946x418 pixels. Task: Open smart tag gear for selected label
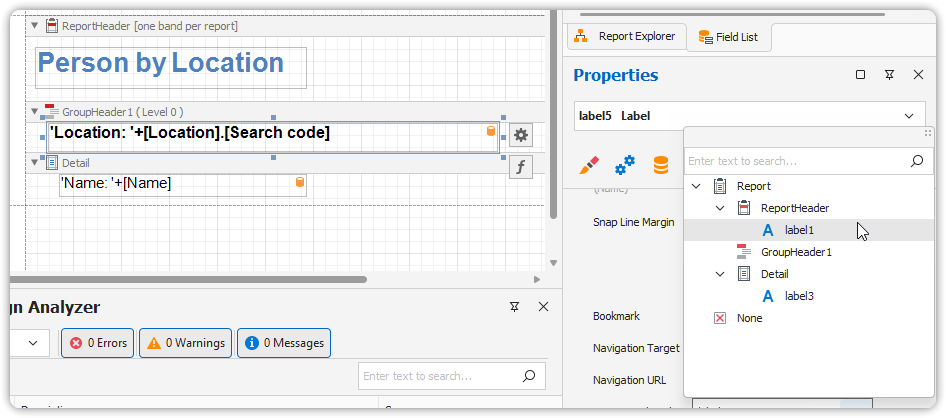click(520, 135)
